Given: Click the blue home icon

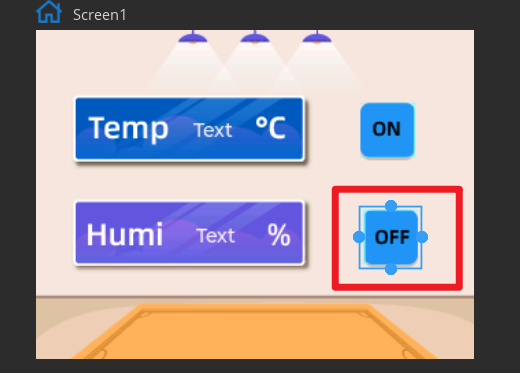Looking at the screenshot, I should click(49, 12).
